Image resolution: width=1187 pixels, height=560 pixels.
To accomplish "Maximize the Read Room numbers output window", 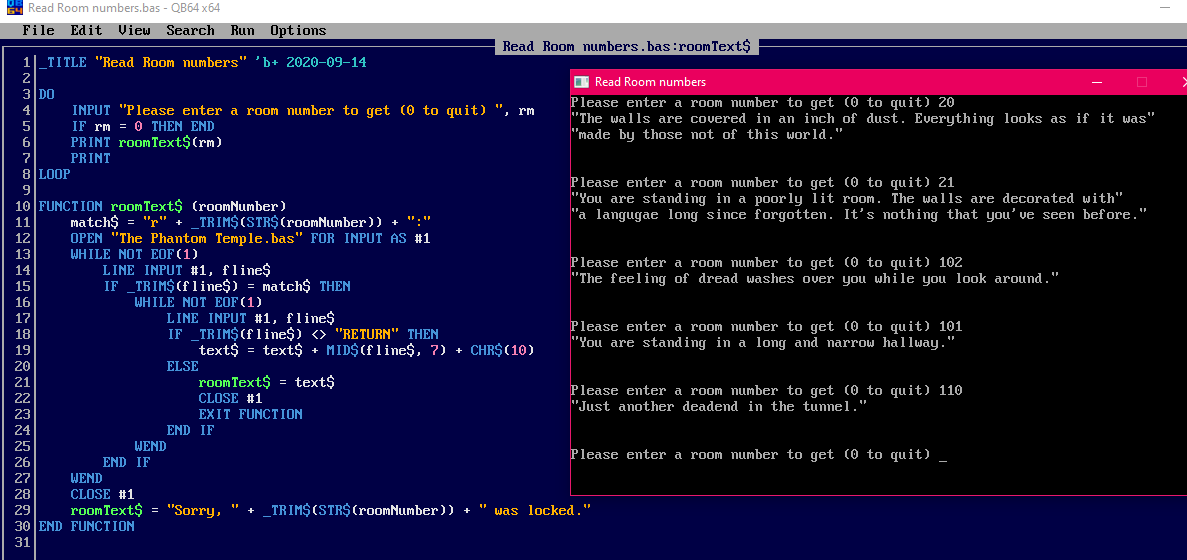I will [1142, 82].
